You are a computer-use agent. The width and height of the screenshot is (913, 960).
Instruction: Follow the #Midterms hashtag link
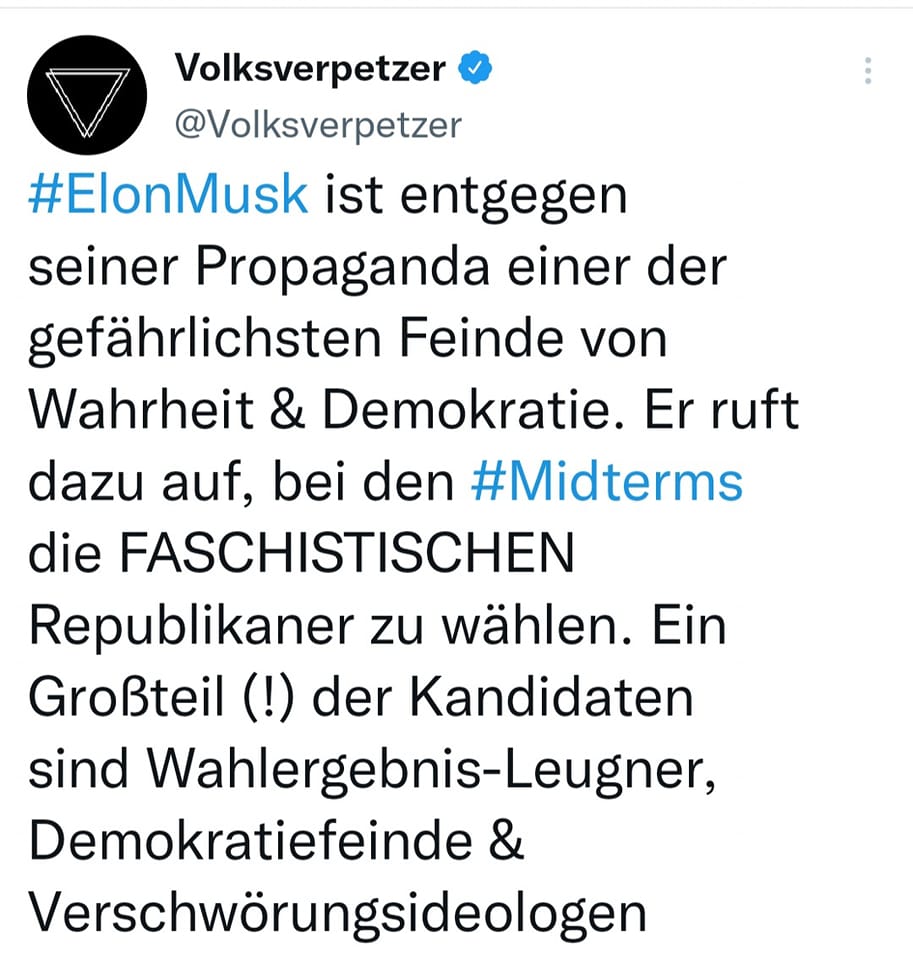tap(607, 482)
